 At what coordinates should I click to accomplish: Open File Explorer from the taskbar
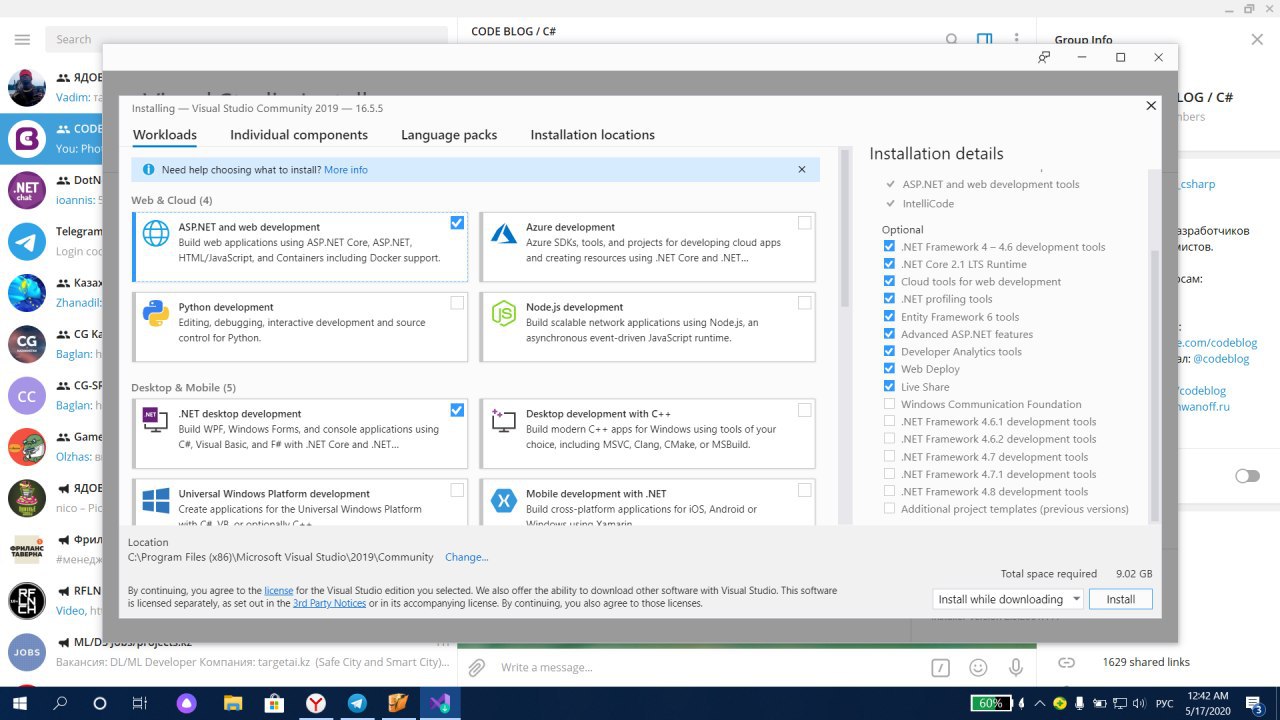232,703
